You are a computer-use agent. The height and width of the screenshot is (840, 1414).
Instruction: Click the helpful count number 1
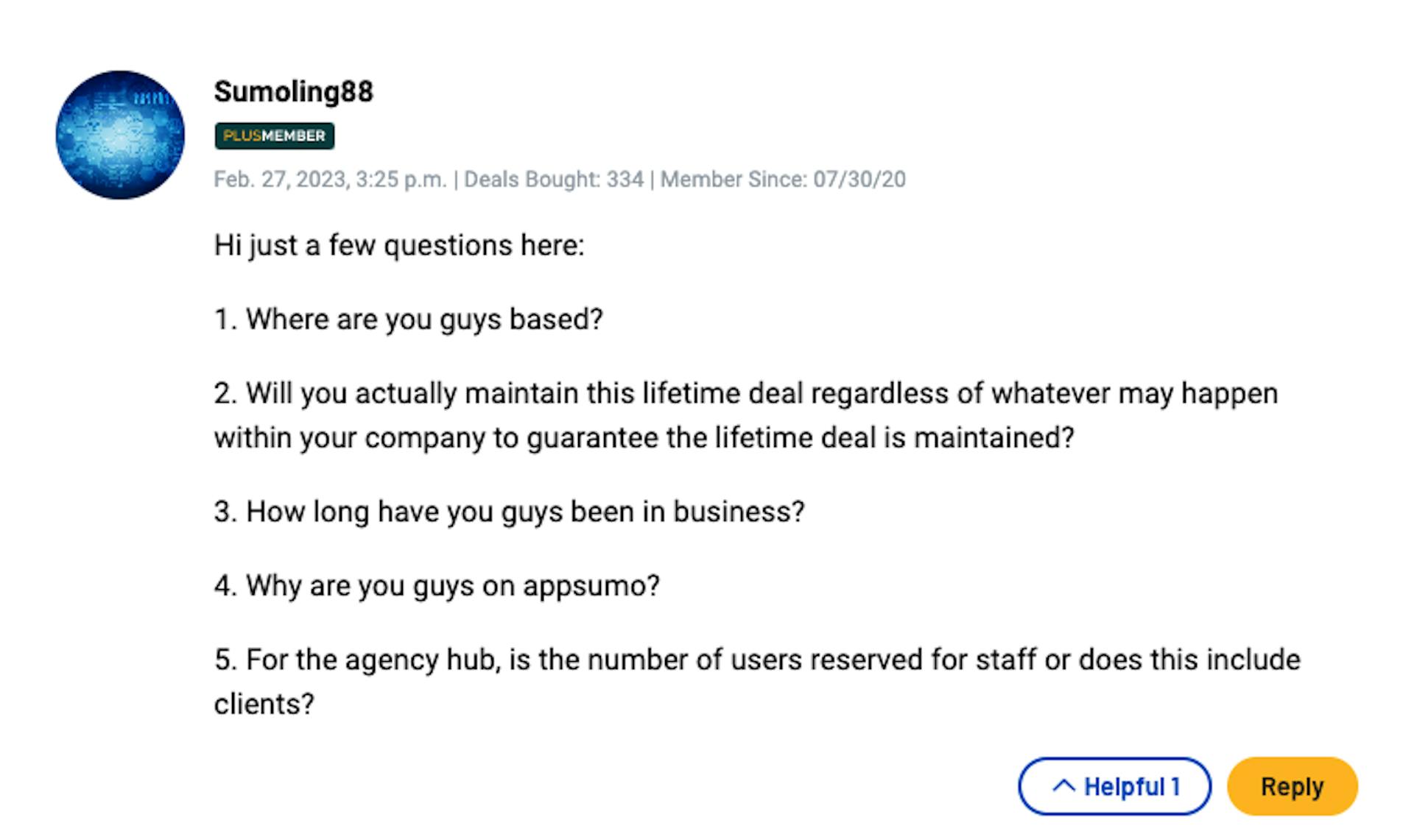pyautogui.click(x=1175, y=787)
